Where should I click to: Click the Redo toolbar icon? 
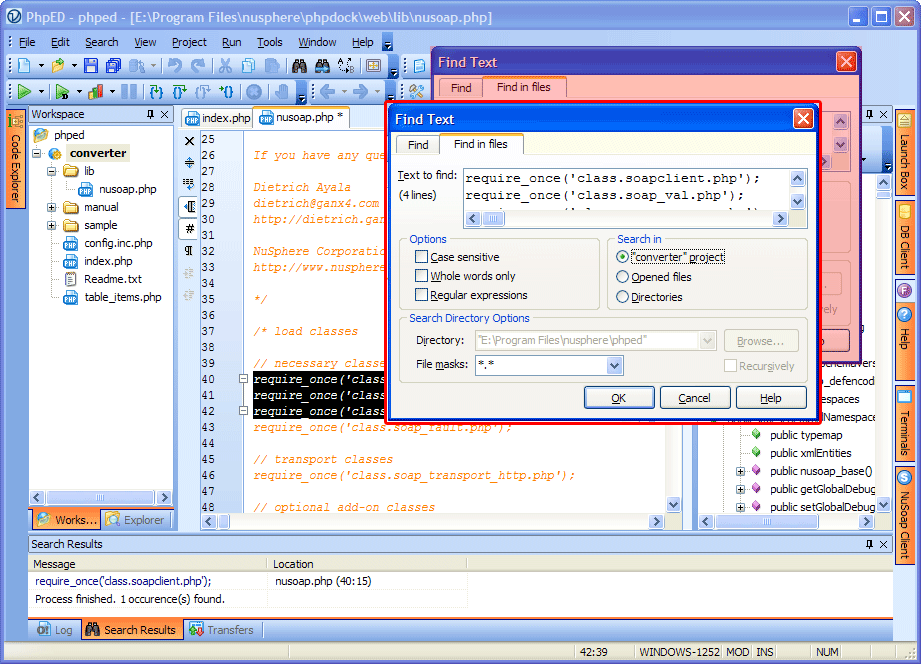pos(198,65)
